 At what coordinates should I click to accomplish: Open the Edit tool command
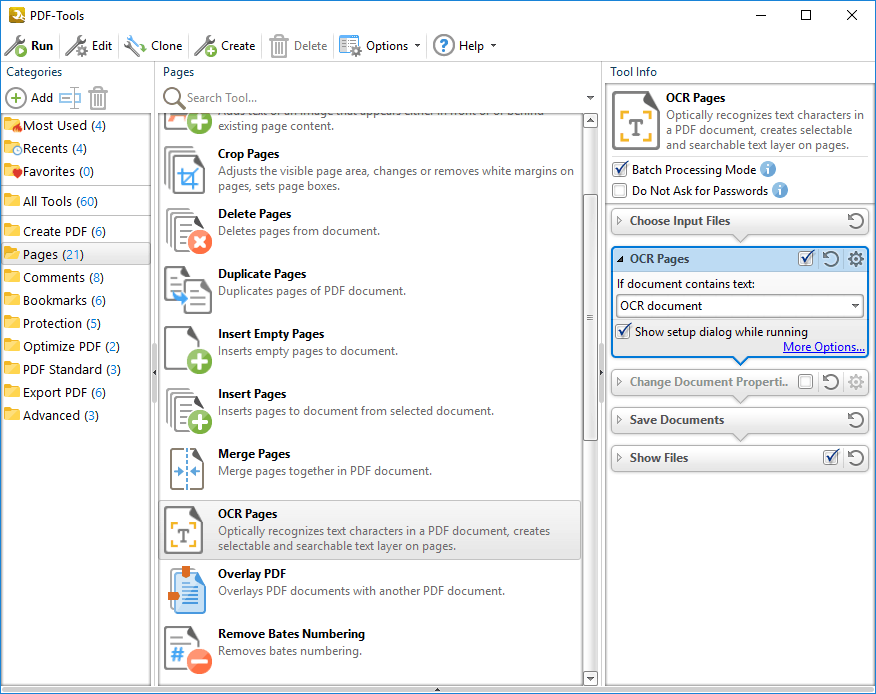click(x=89, y=46)
